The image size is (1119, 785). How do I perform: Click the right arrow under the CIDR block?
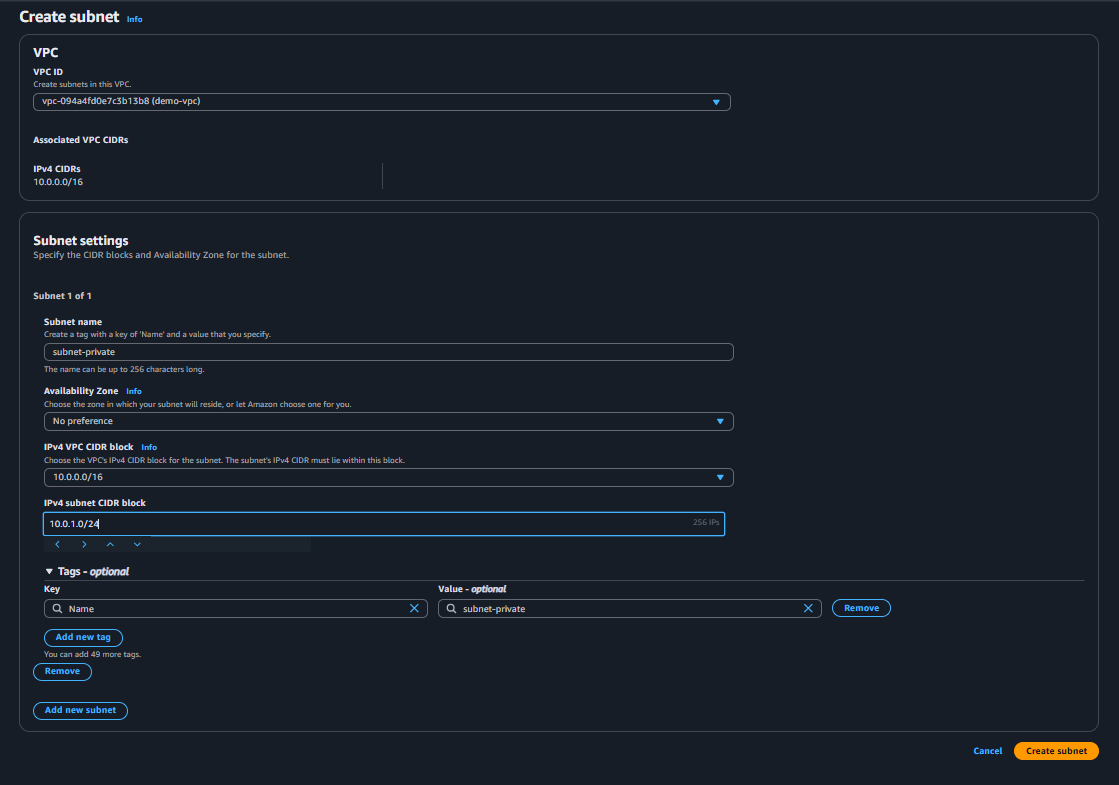(84, 545)
